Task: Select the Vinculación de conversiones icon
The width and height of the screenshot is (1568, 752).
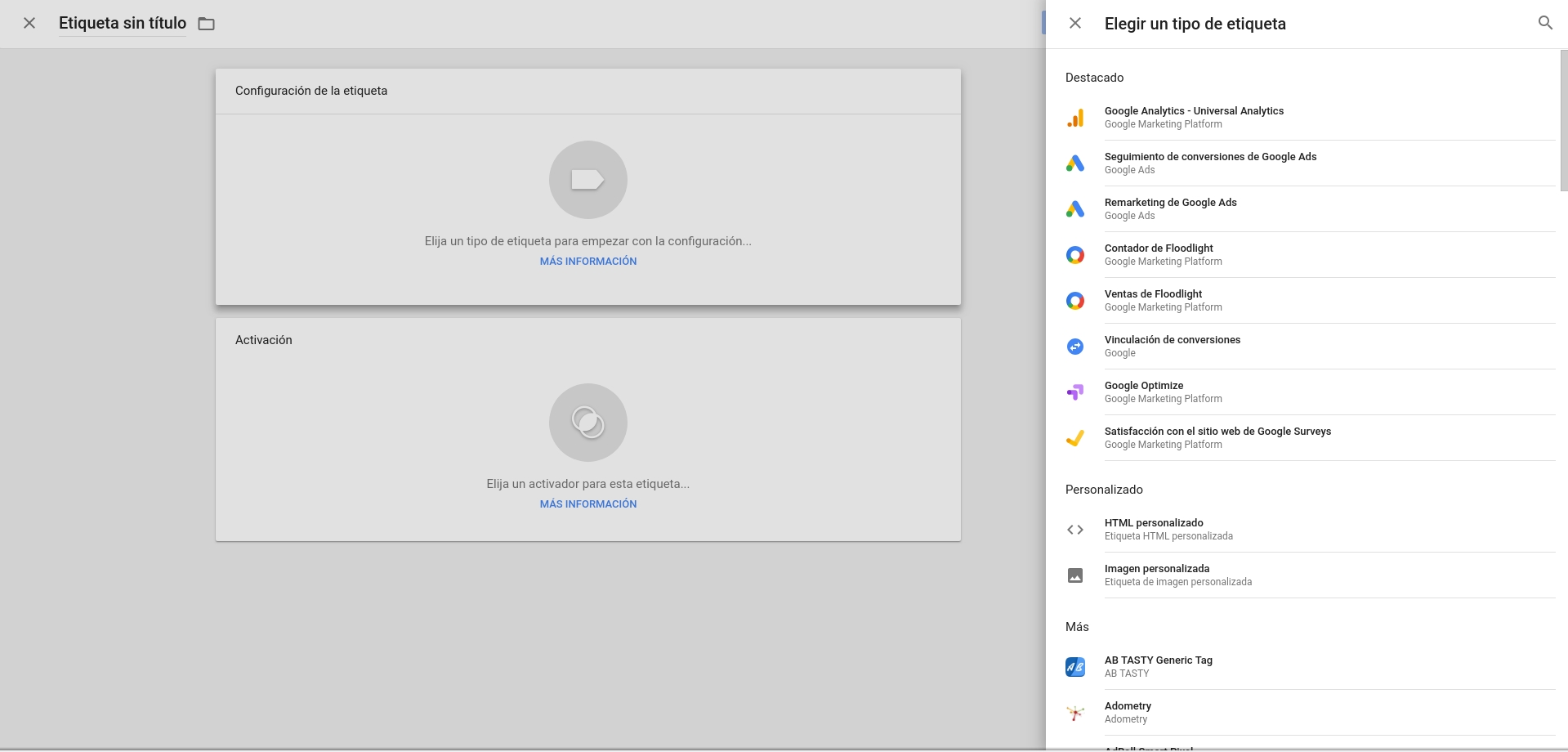Action: [1075, 347]
